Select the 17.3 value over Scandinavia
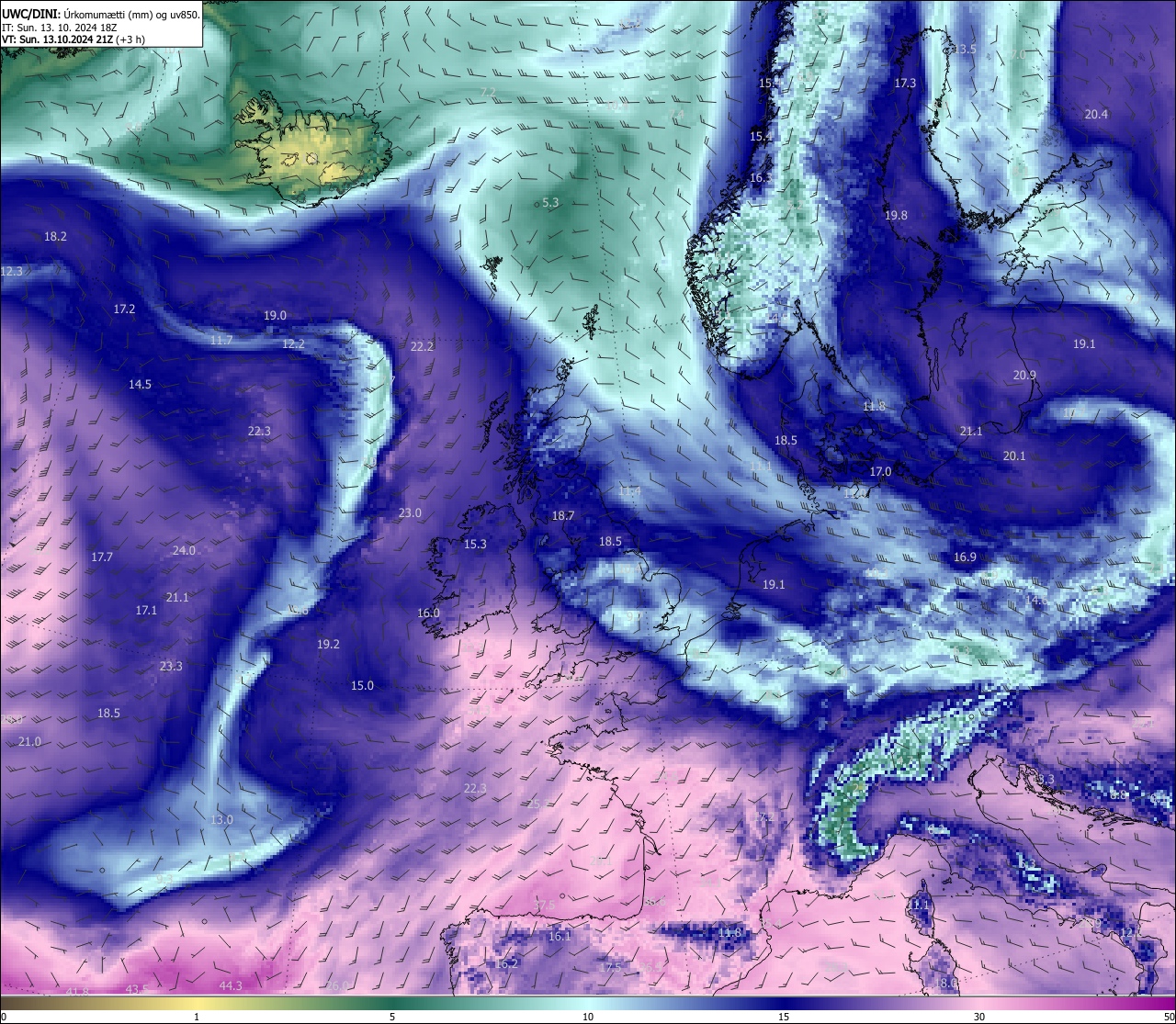Viewport: 1176px width, 1024px height. point(905,84)
